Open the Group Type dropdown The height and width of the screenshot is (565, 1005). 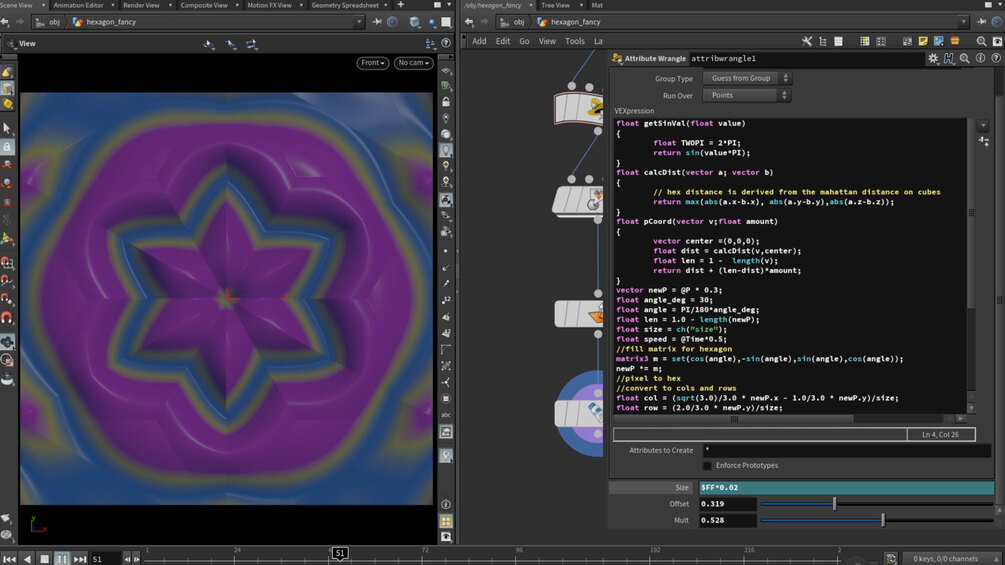click(746, 78)
